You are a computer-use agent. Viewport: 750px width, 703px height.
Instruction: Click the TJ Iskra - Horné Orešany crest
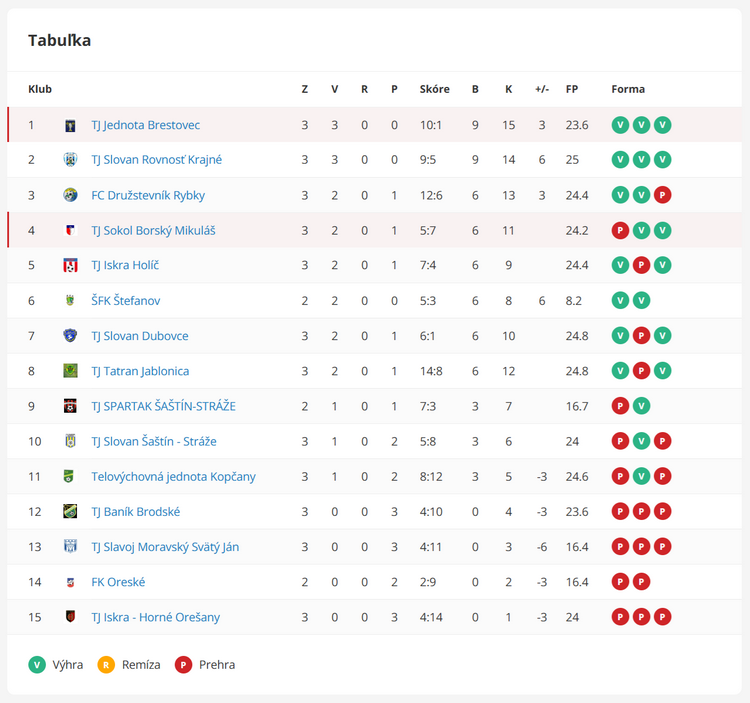point(70,617)
